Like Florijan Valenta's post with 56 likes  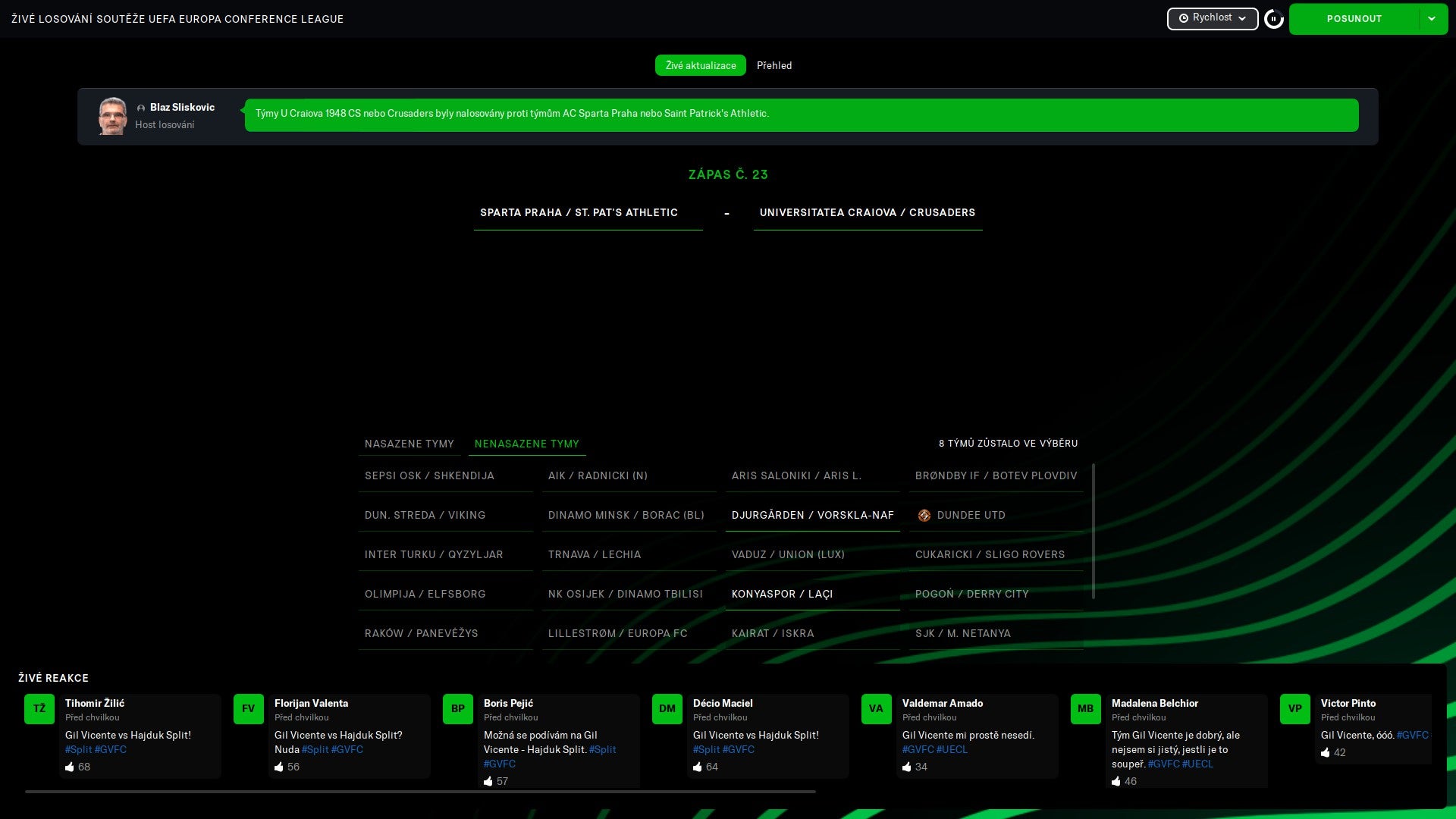[x=279, y=767]
